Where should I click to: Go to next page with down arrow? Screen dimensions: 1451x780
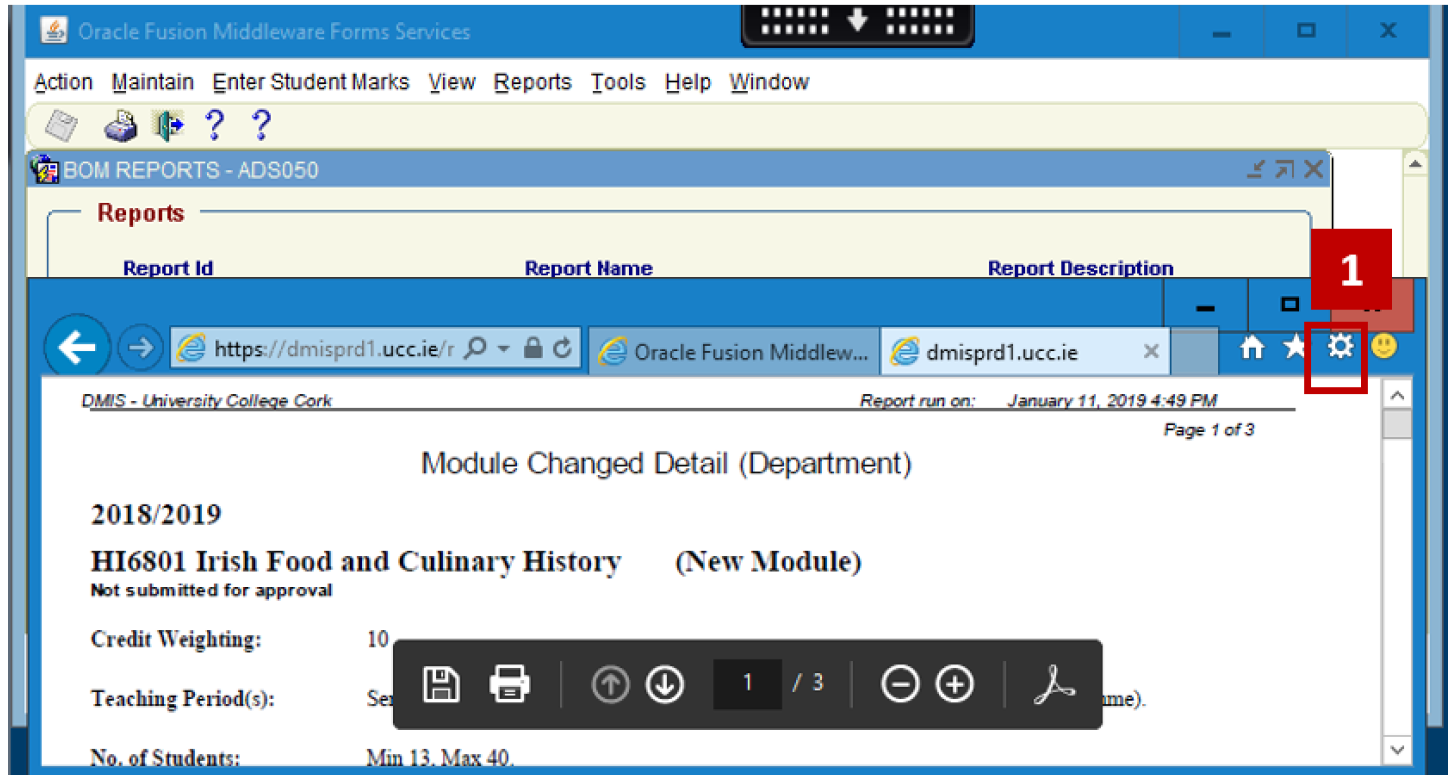[664, 685]
